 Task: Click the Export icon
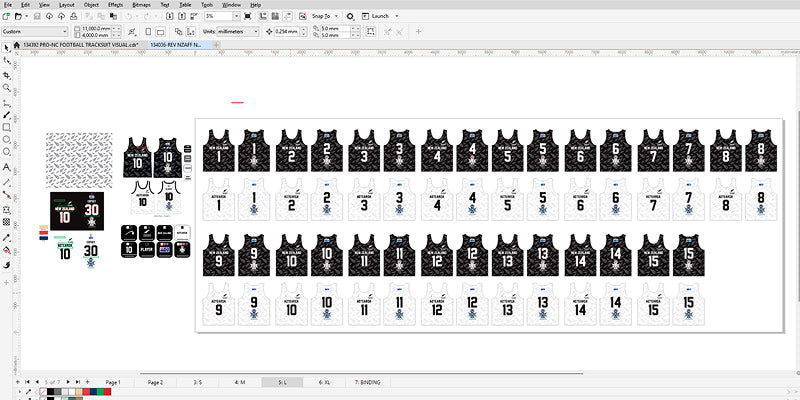pyautogui.click(x=182, y=16)
